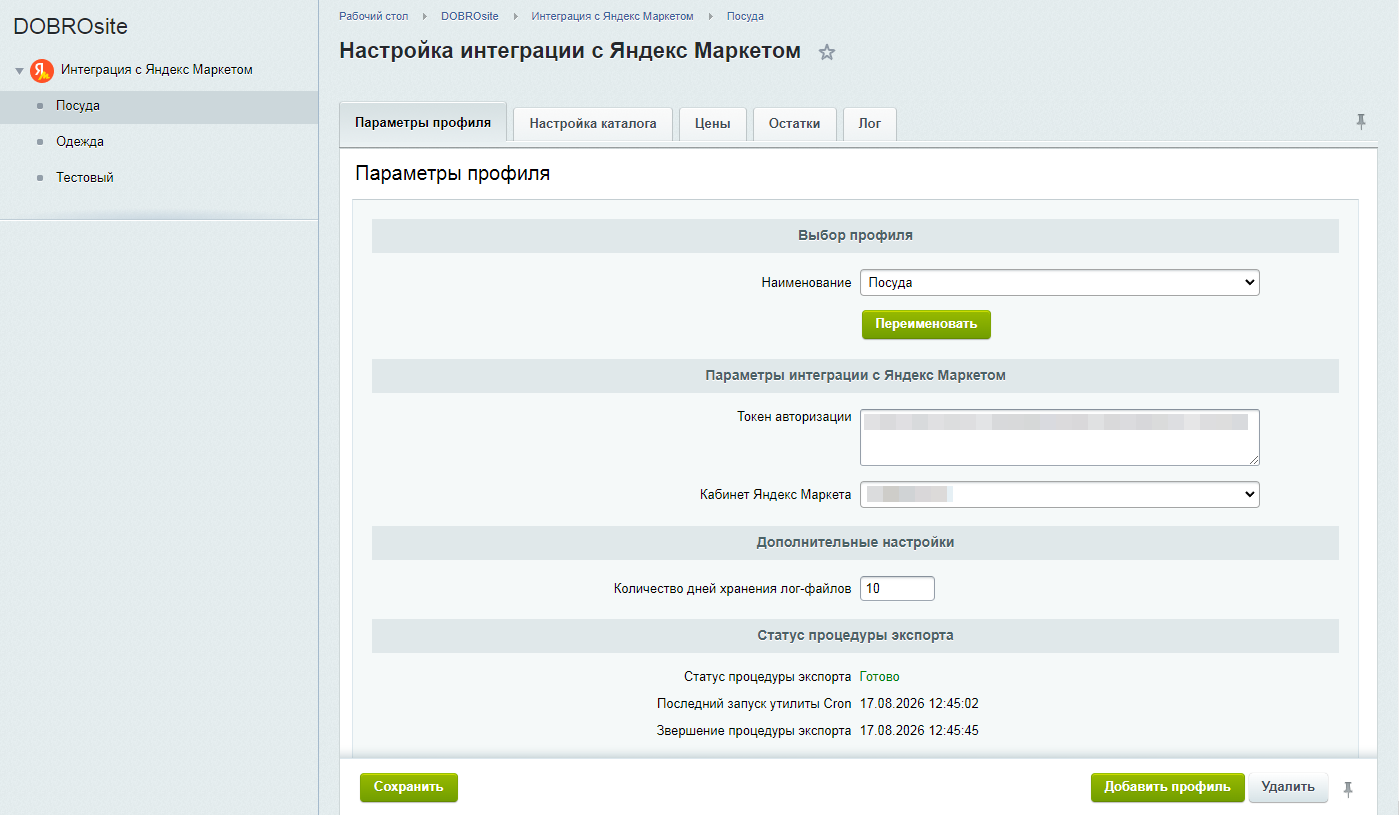Open the Цены tab

tap(713, 124)
